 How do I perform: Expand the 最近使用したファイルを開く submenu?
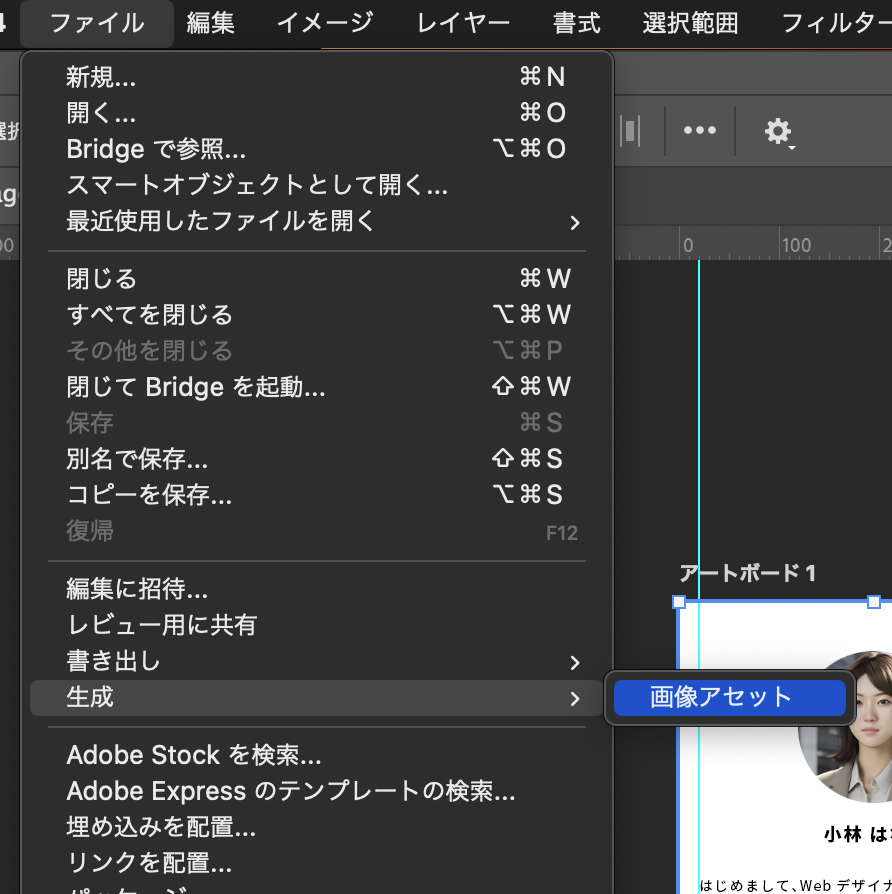[320, 221]
